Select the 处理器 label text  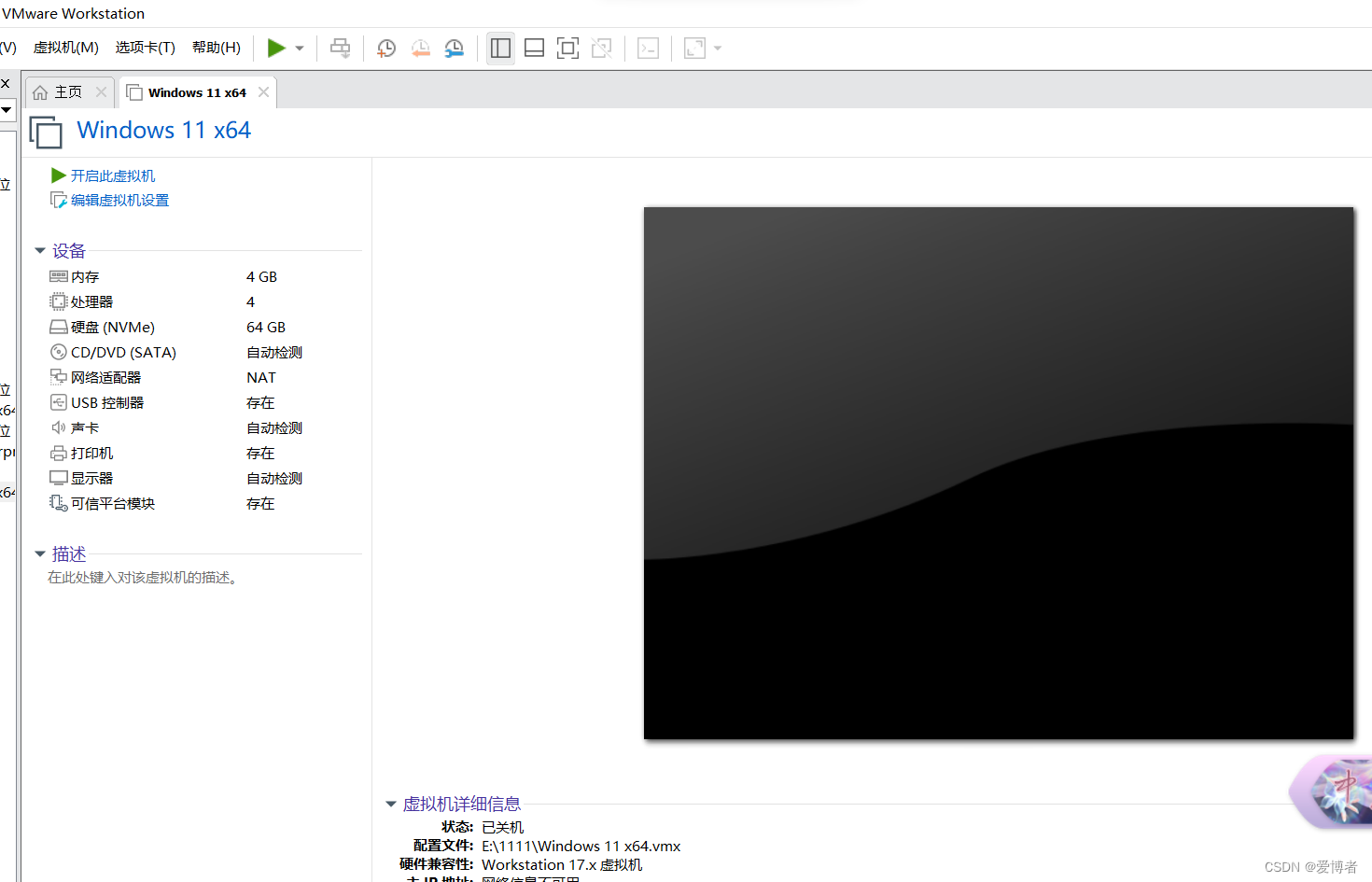[x=91, y=302]
